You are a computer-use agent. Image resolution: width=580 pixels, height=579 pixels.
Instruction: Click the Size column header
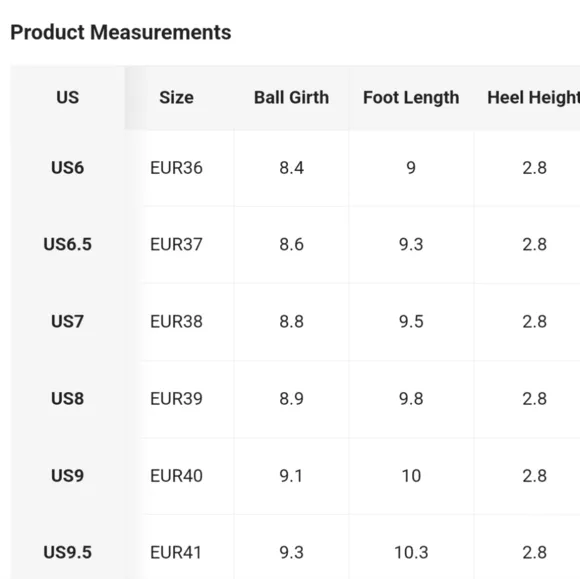click(x=176, y=98)
